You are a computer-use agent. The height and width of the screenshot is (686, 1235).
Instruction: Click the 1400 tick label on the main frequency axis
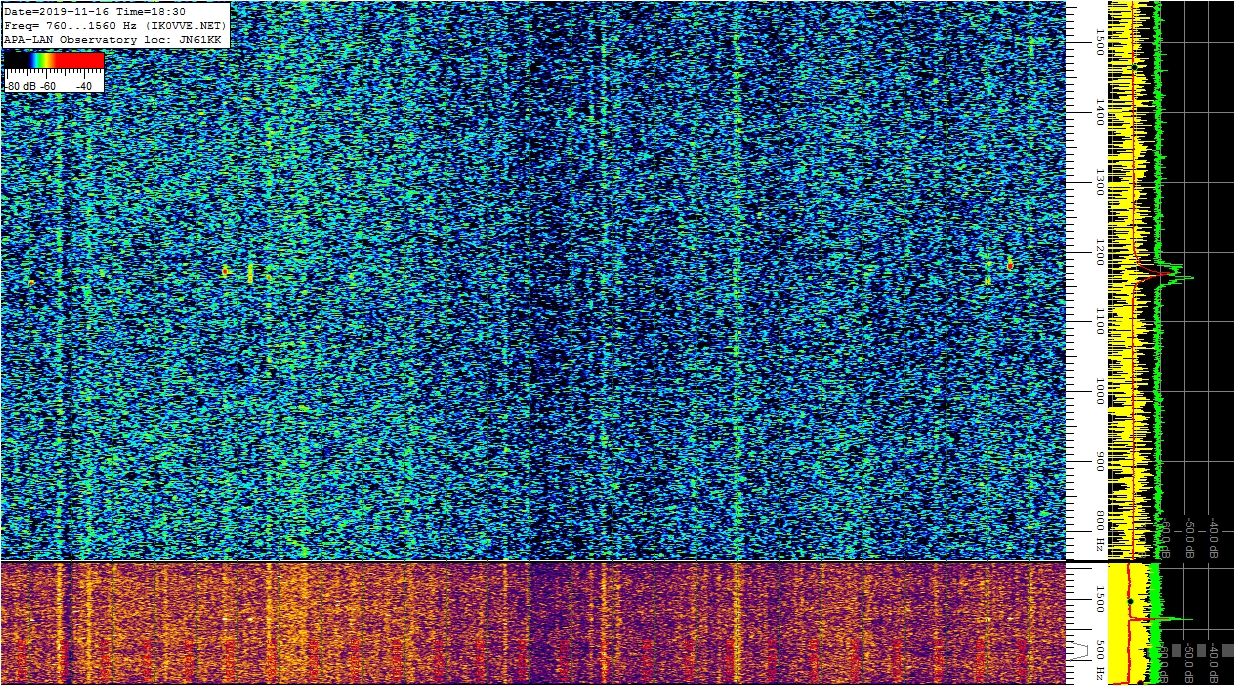(x=1098, y=113)
